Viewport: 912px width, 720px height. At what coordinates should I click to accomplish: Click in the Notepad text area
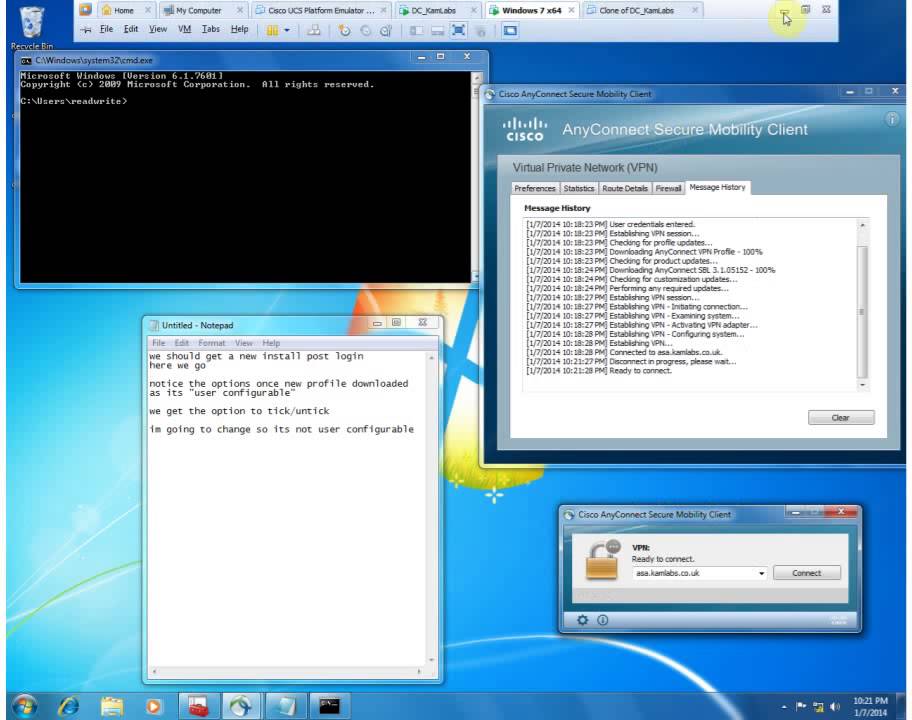point(287,508)
